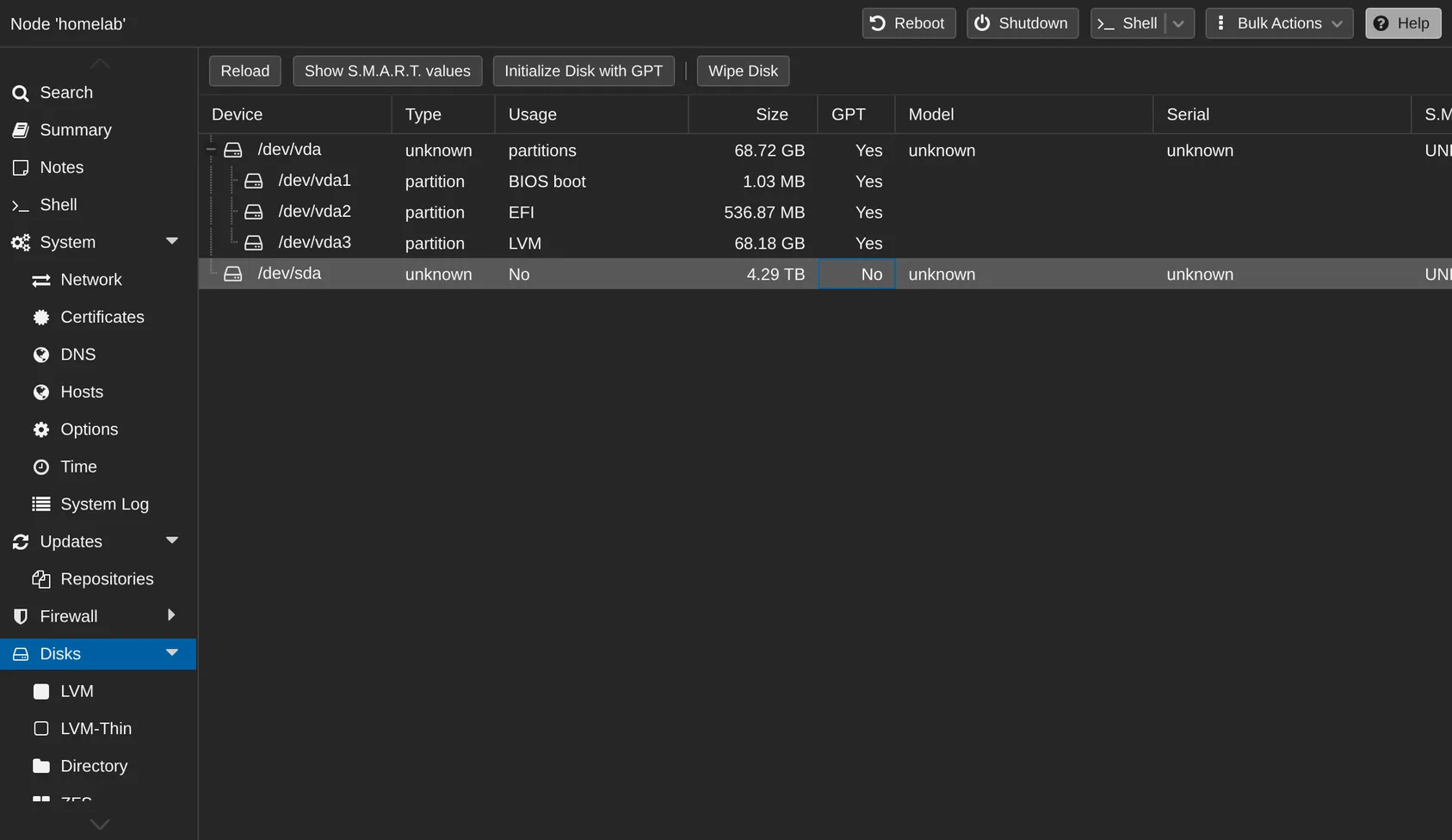Open the Shell item in sidebar
This screenshot has width=1452, height=840.
(x=99, y=205)
